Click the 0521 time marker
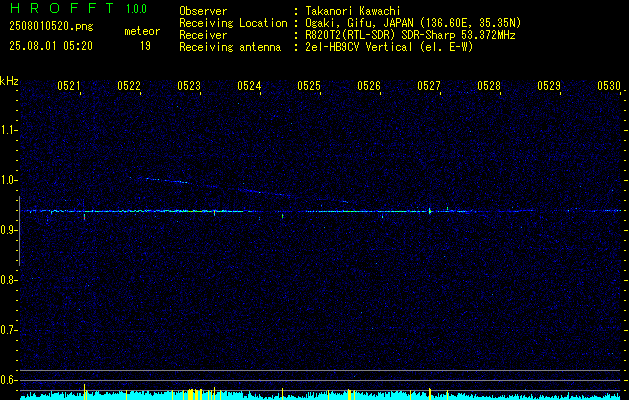 (69, 86)
